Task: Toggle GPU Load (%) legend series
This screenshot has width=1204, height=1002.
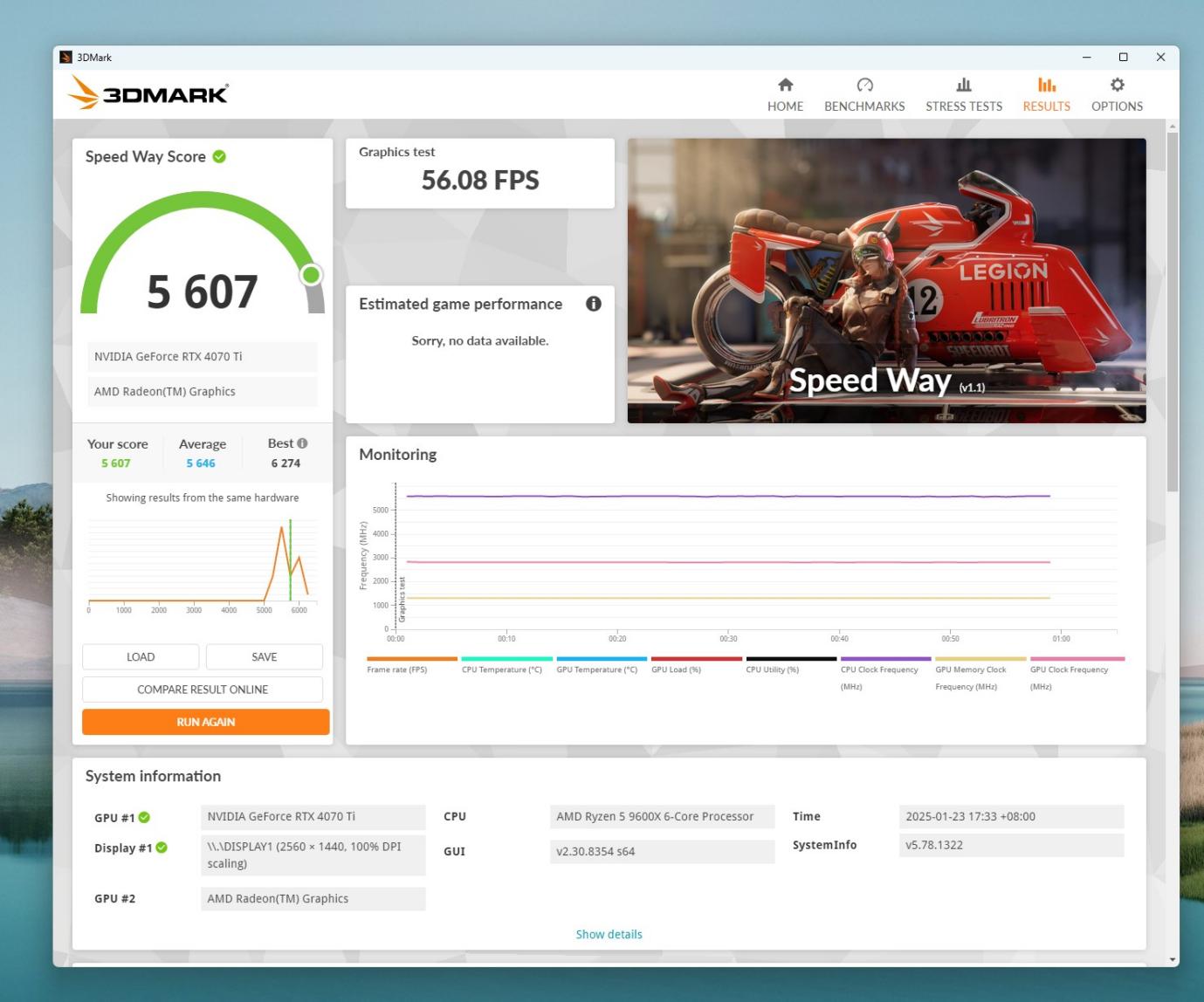Action: pyautogui.click(x=696, y=666)
